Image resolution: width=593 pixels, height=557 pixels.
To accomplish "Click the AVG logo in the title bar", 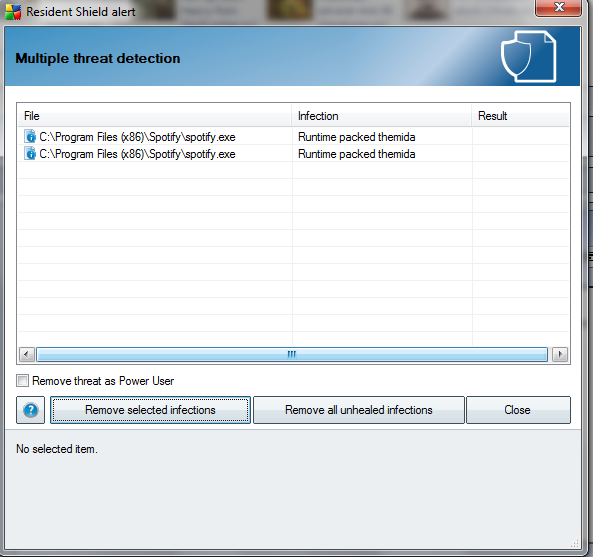I will [13, 12].
